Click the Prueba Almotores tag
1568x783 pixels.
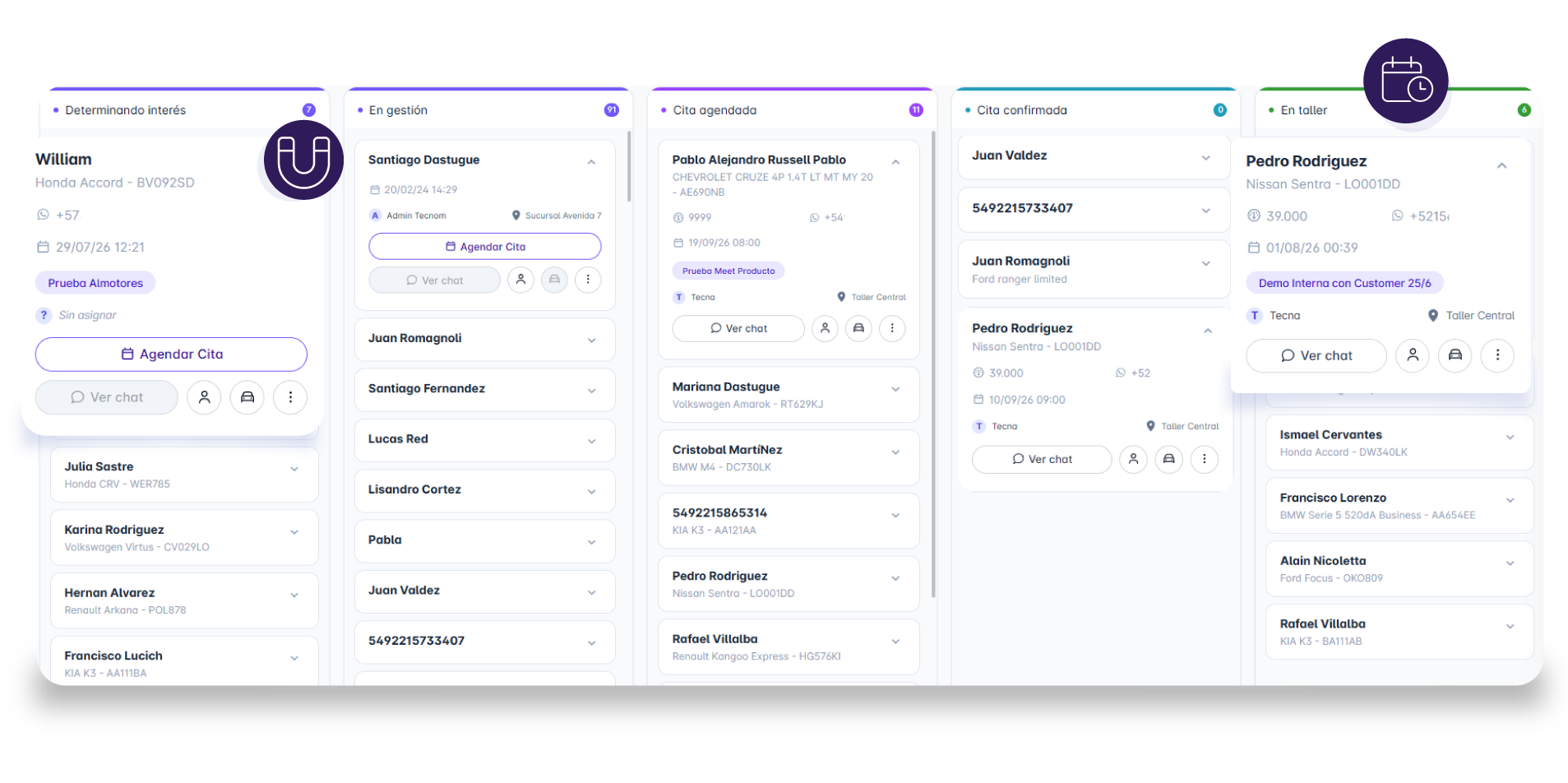(95, 283)
